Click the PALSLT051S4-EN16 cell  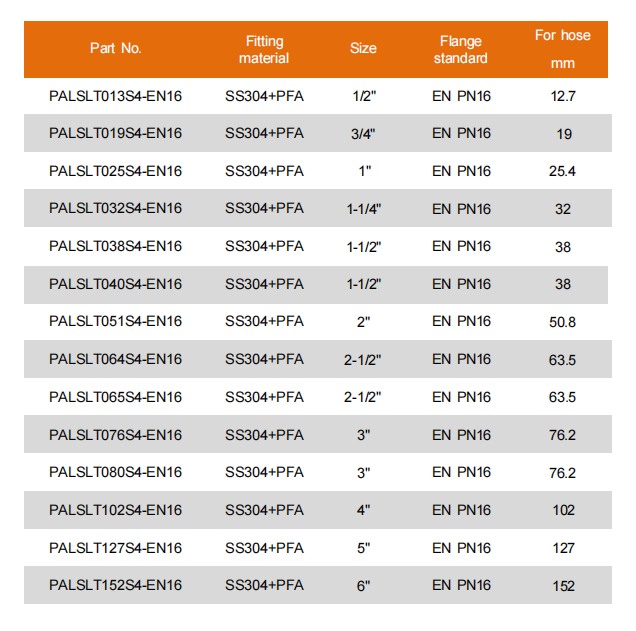(x=116, y=322)
